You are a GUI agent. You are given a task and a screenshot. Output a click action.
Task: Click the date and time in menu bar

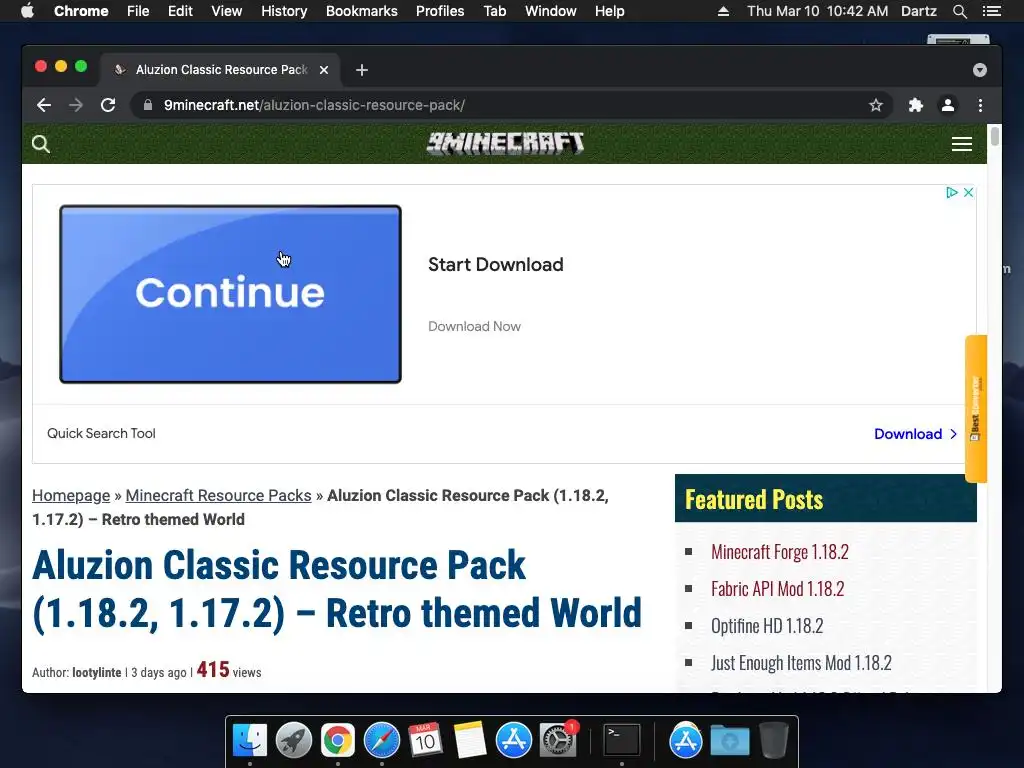(818, 11)
